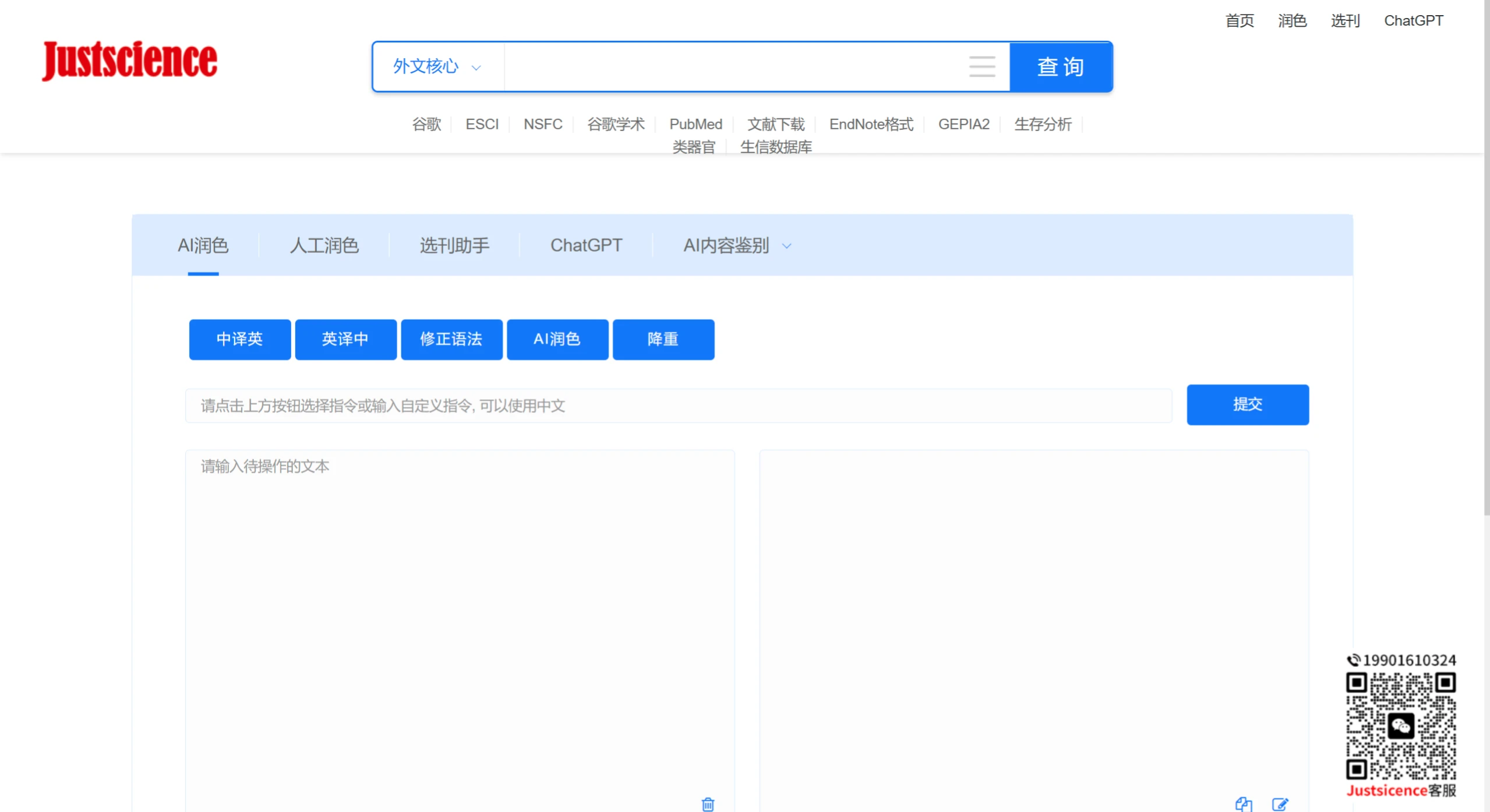The height and width of the screenshot is (812, 1490).
Task: Open the hamburger menu inside the search bar
Action: click(982, 66)
